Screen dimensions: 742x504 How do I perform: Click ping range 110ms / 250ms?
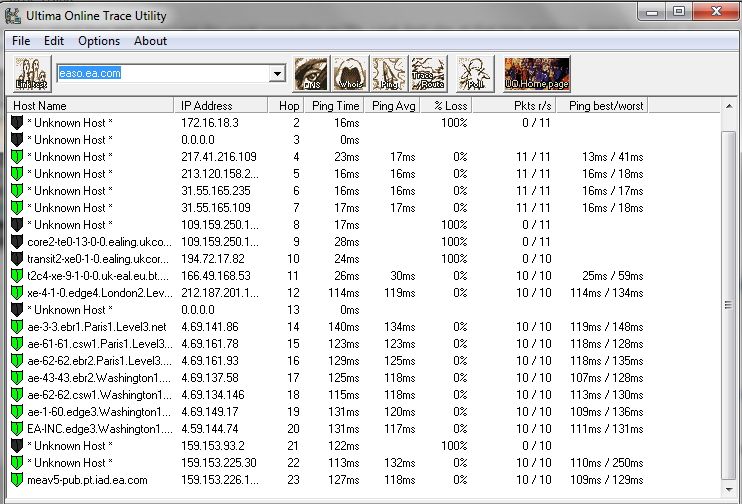click(x=607, y=463)
